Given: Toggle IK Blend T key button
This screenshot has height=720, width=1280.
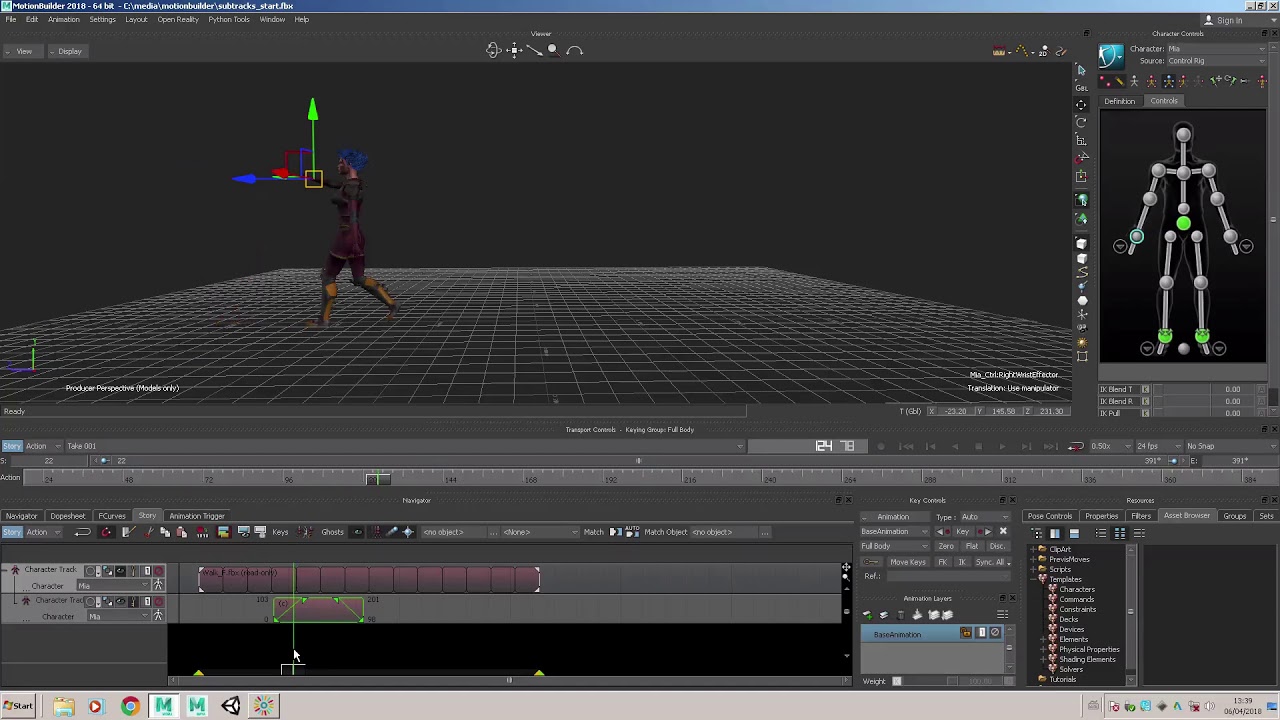Looking at the screenshot, I should [1145, 390].
